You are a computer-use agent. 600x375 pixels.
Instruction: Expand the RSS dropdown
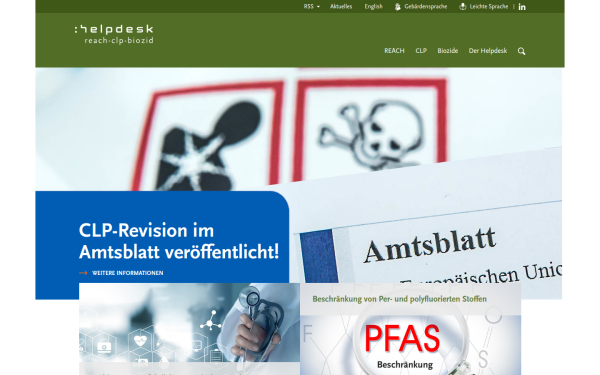click(x=311, y=7)
